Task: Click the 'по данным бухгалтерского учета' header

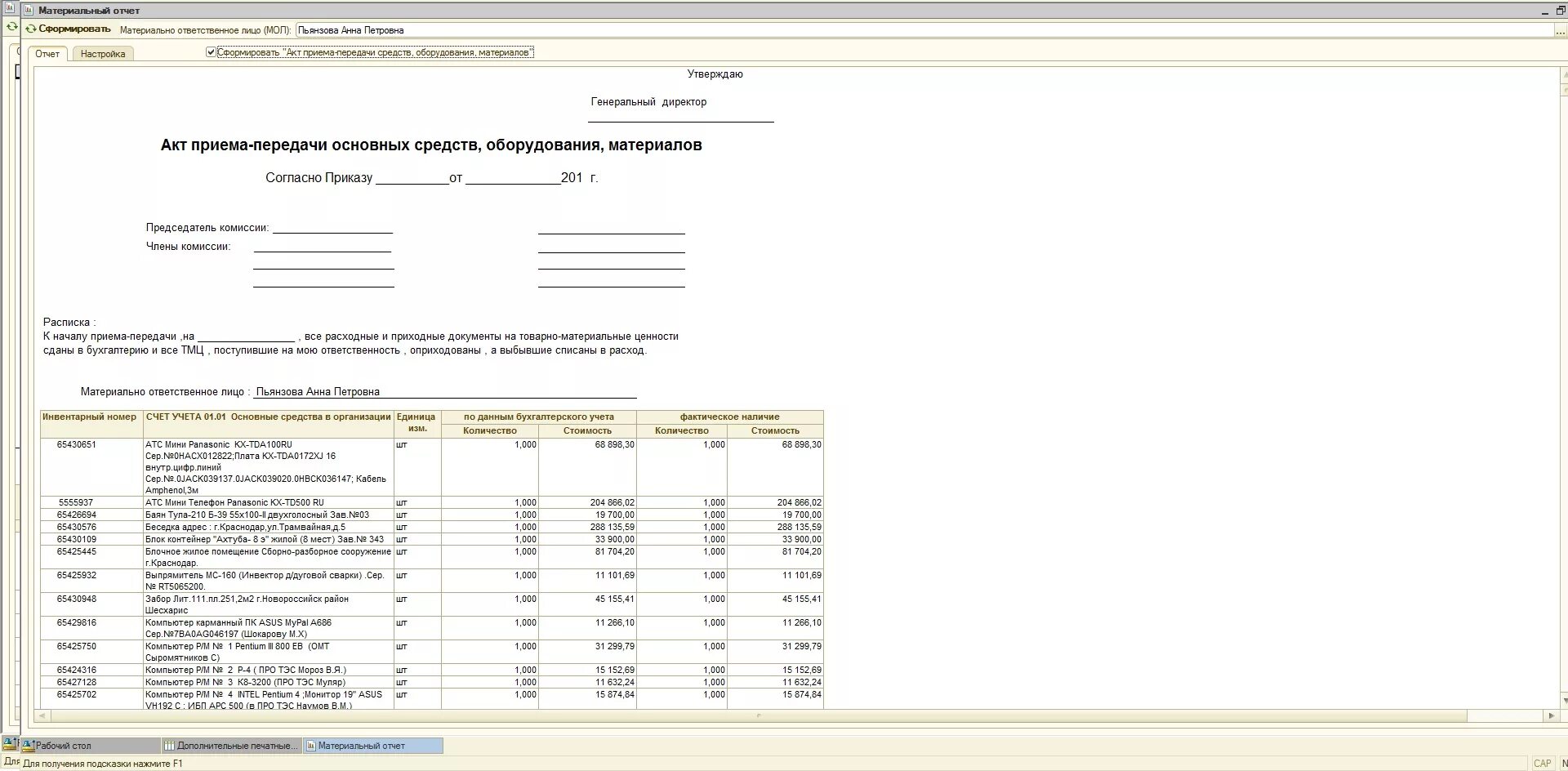Action: 539,417
